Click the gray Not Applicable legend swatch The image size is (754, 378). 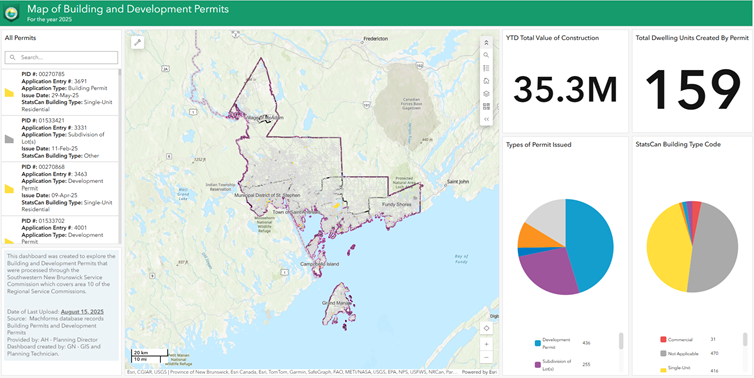(663, 353)
